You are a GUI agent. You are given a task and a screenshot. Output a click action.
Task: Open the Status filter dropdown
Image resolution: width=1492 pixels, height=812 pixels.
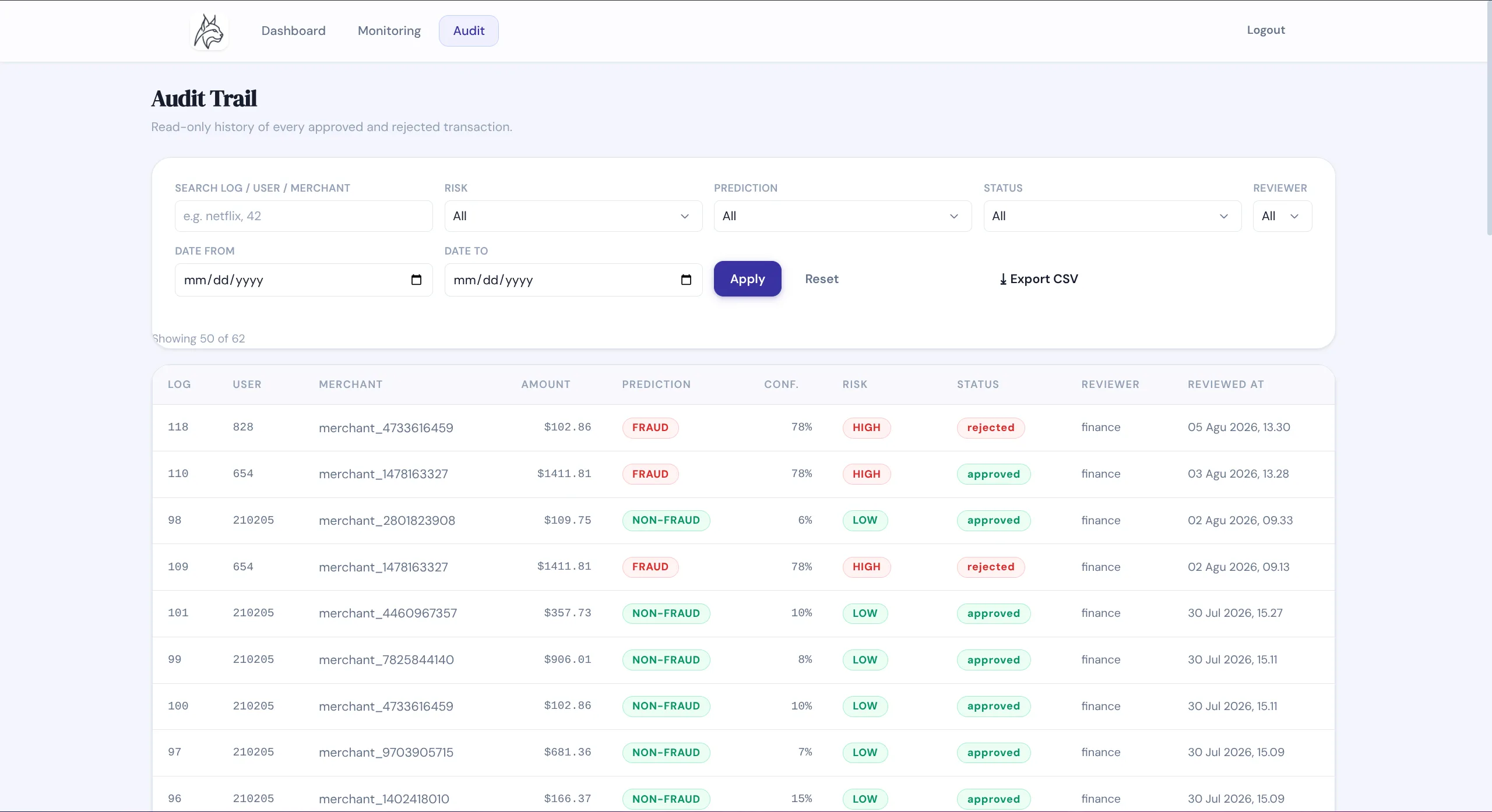pyautogui.click(x=1112, y=216)
